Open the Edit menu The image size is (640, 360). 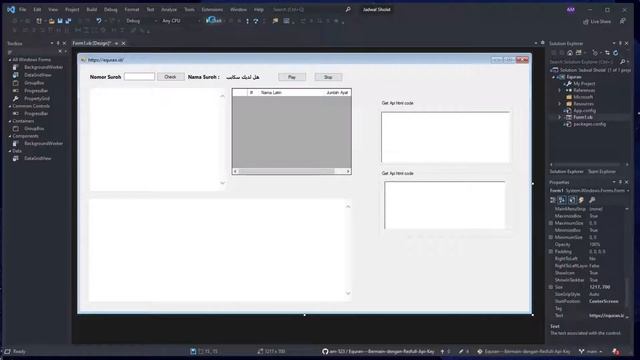(37, 9)
